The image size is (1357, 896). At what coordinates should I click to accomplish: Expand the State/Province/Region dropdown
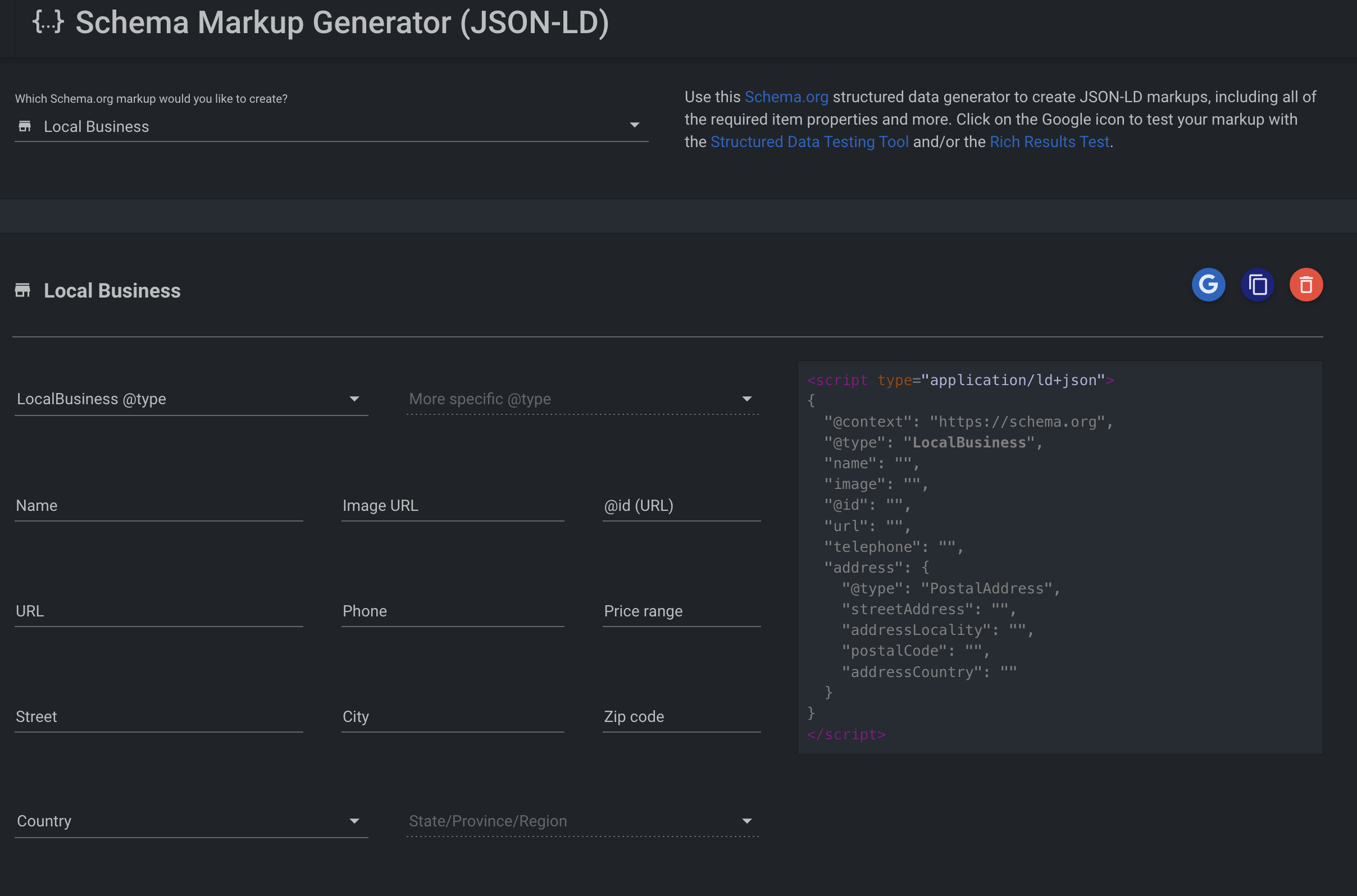click(582, 821)
